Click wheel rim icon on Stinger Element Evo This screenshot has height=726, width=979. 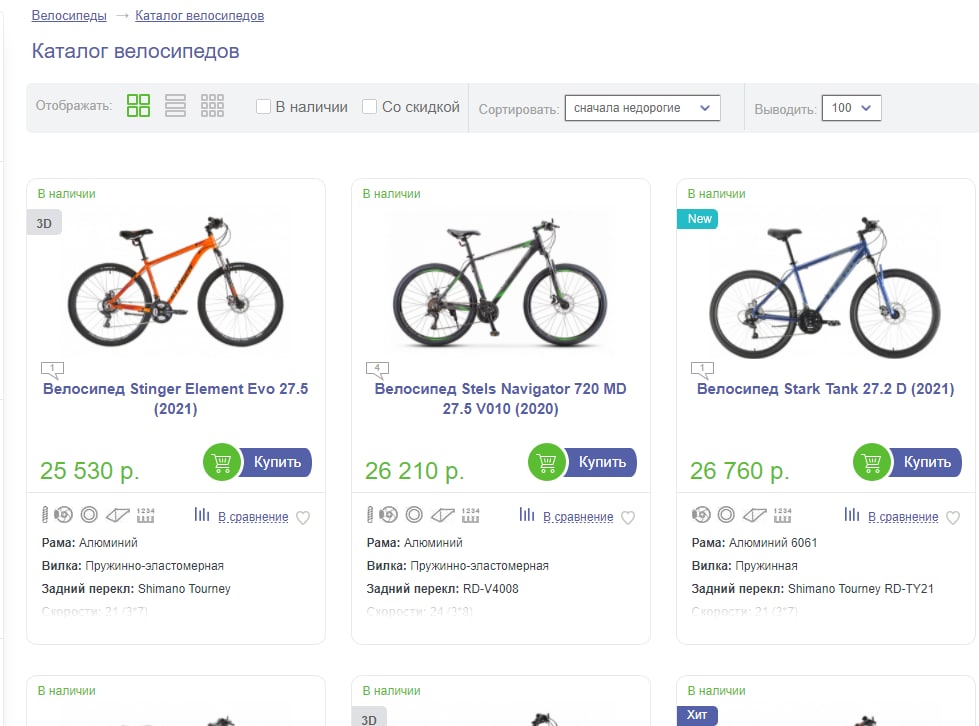pyautogui.click(x=89, y=514)
